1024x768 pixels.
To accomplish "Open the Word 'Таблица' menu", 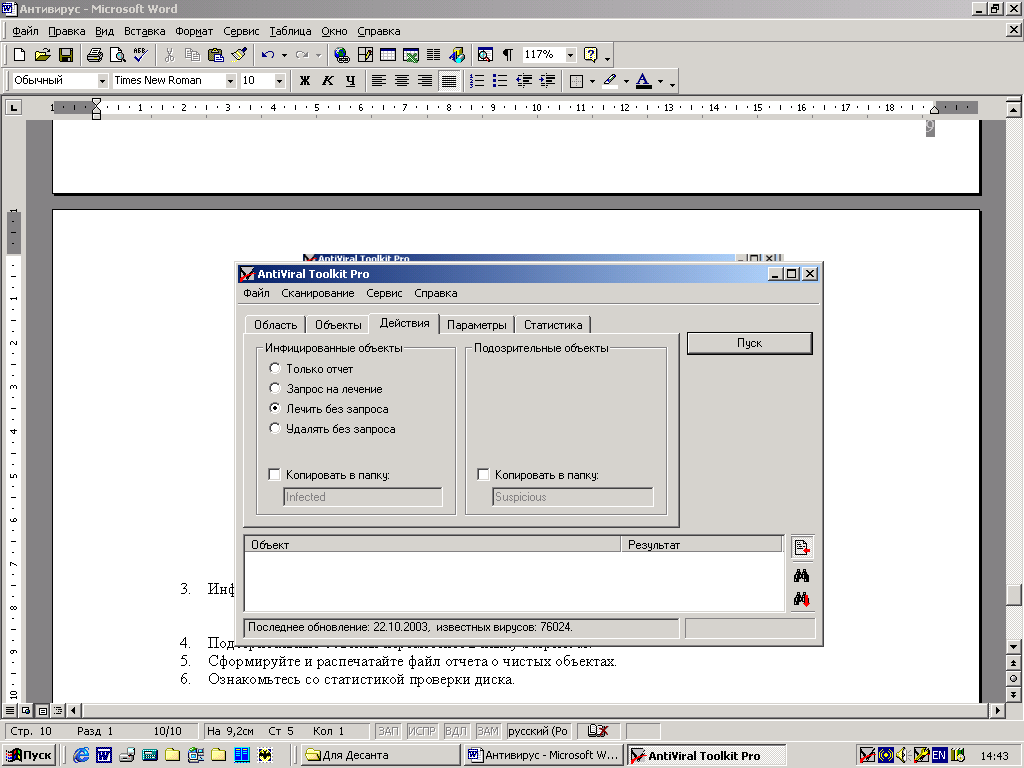I will tap(290, 31).
